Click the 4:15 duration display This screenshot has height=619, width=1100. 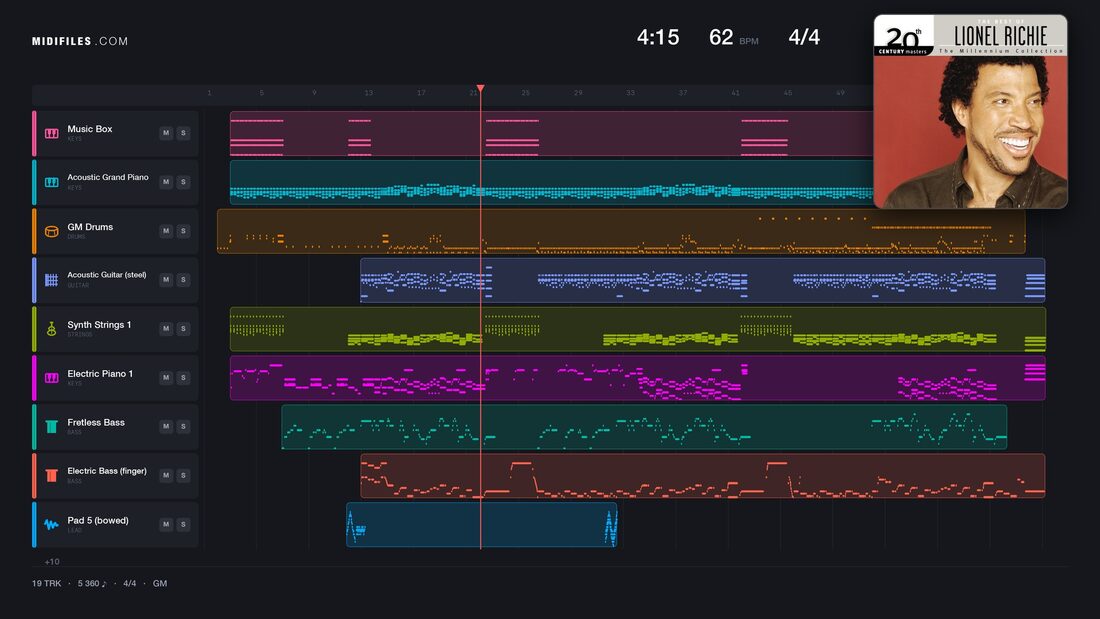pos(658,37)
